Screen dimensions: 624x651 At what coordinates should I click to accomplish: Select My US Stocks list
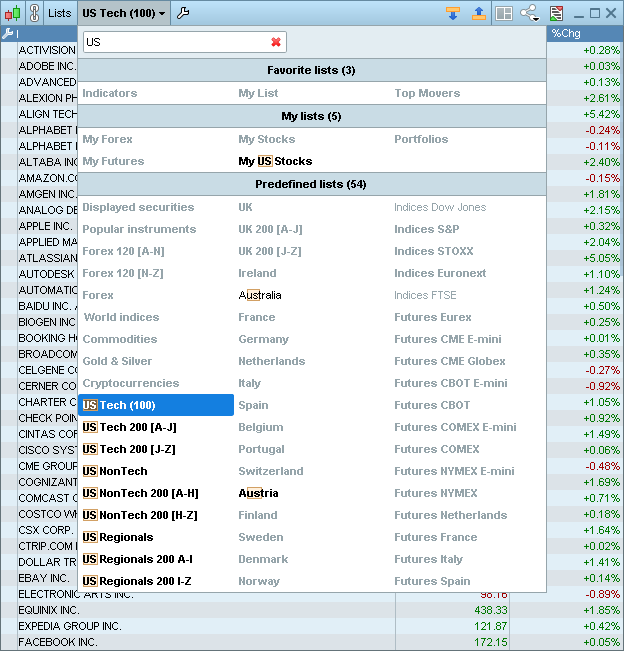tap(275, 161)
